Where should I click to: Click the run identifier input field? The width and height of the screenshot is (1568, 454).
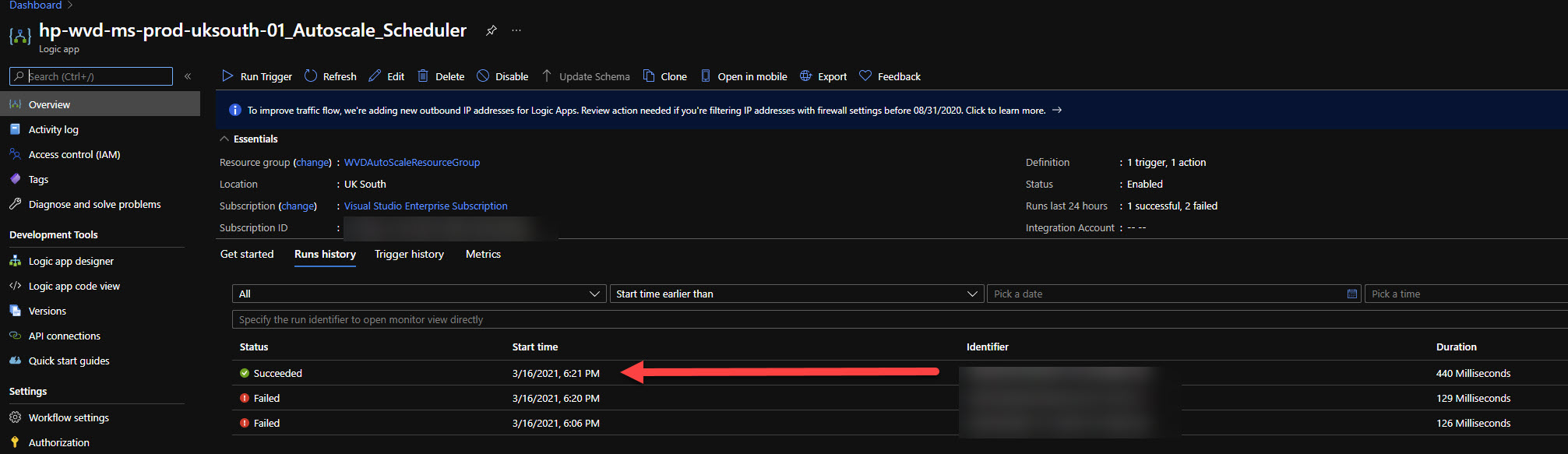pos(900,319)
